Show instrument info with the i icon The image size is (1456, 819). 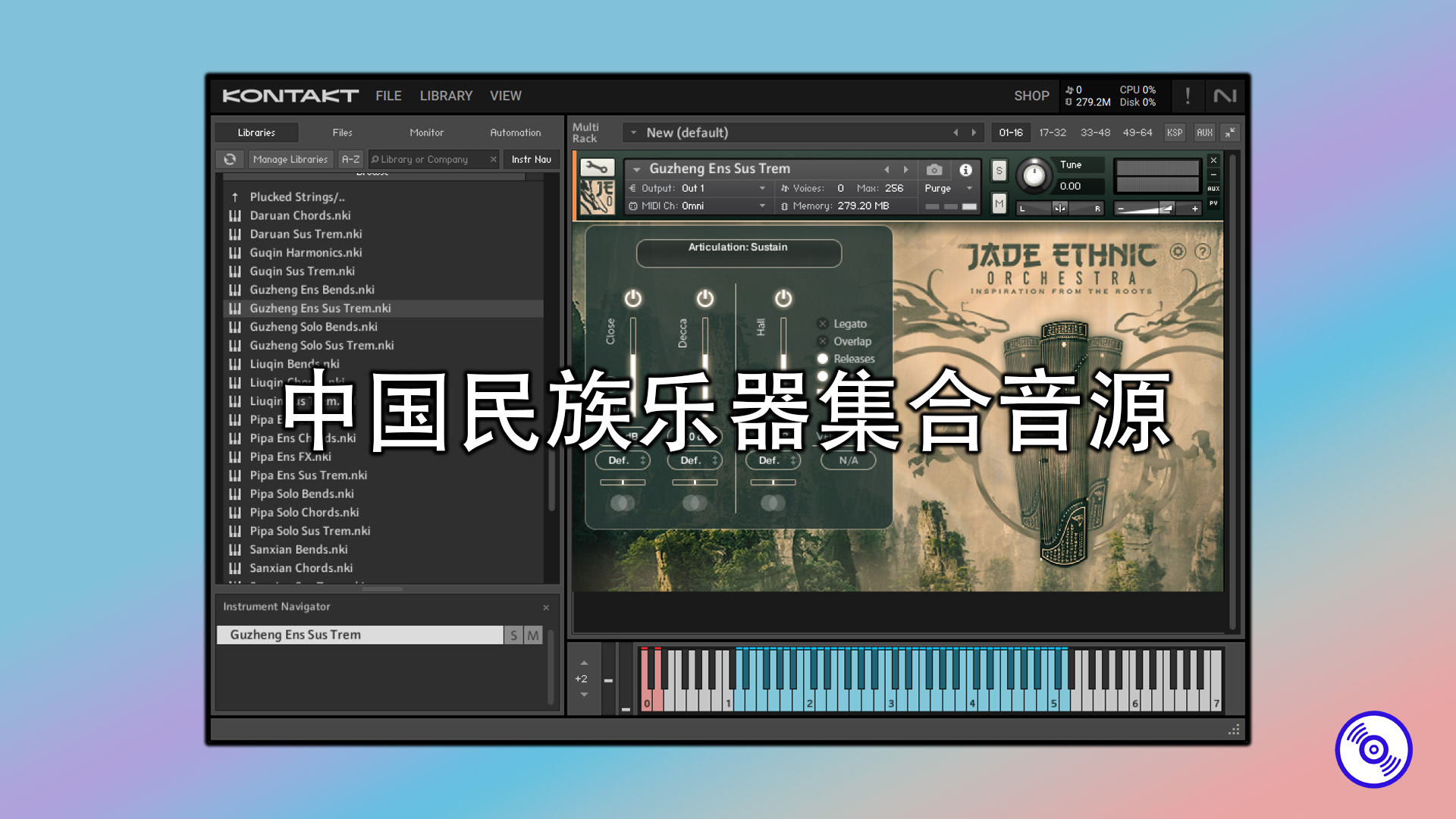pos(965,170)
